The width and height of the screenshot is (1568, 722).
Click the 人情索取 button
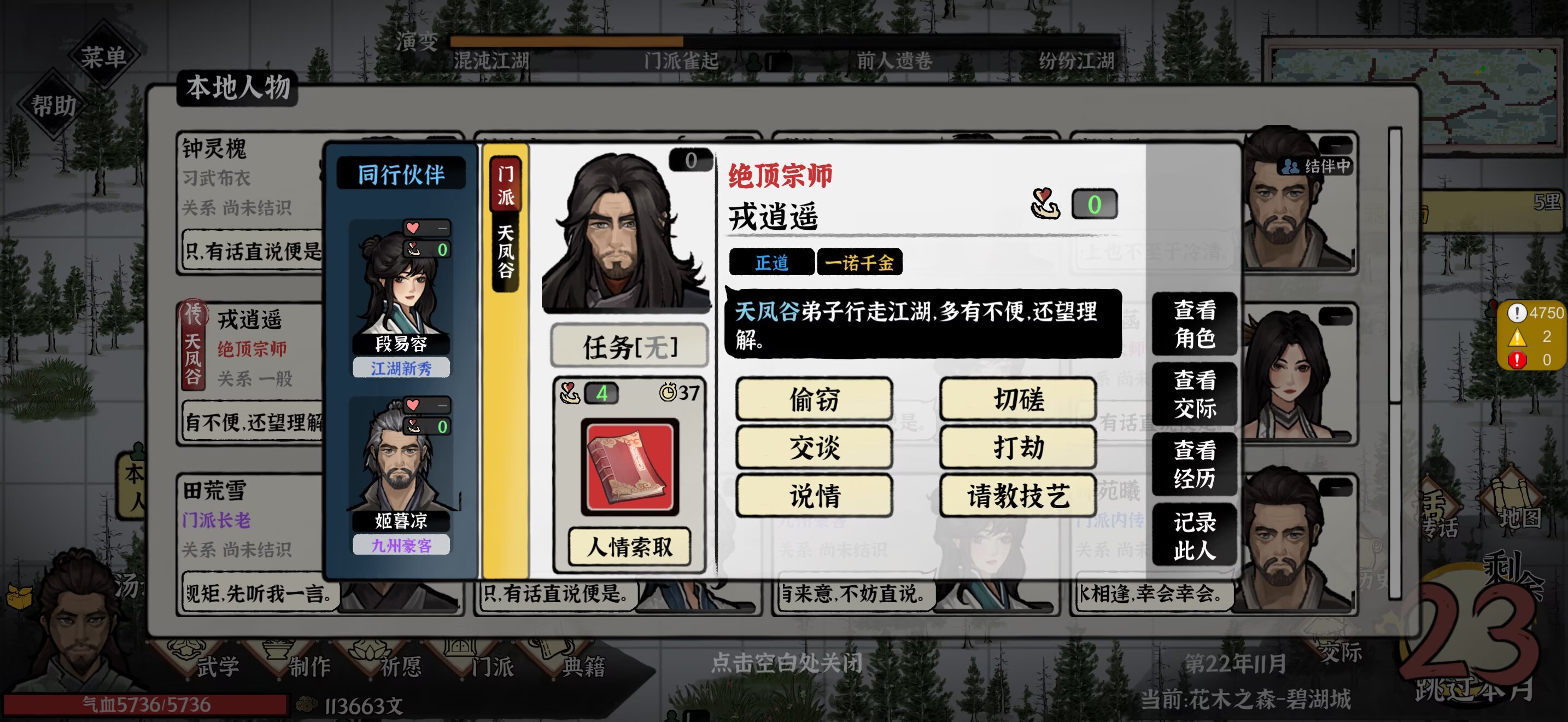point(629,546)
